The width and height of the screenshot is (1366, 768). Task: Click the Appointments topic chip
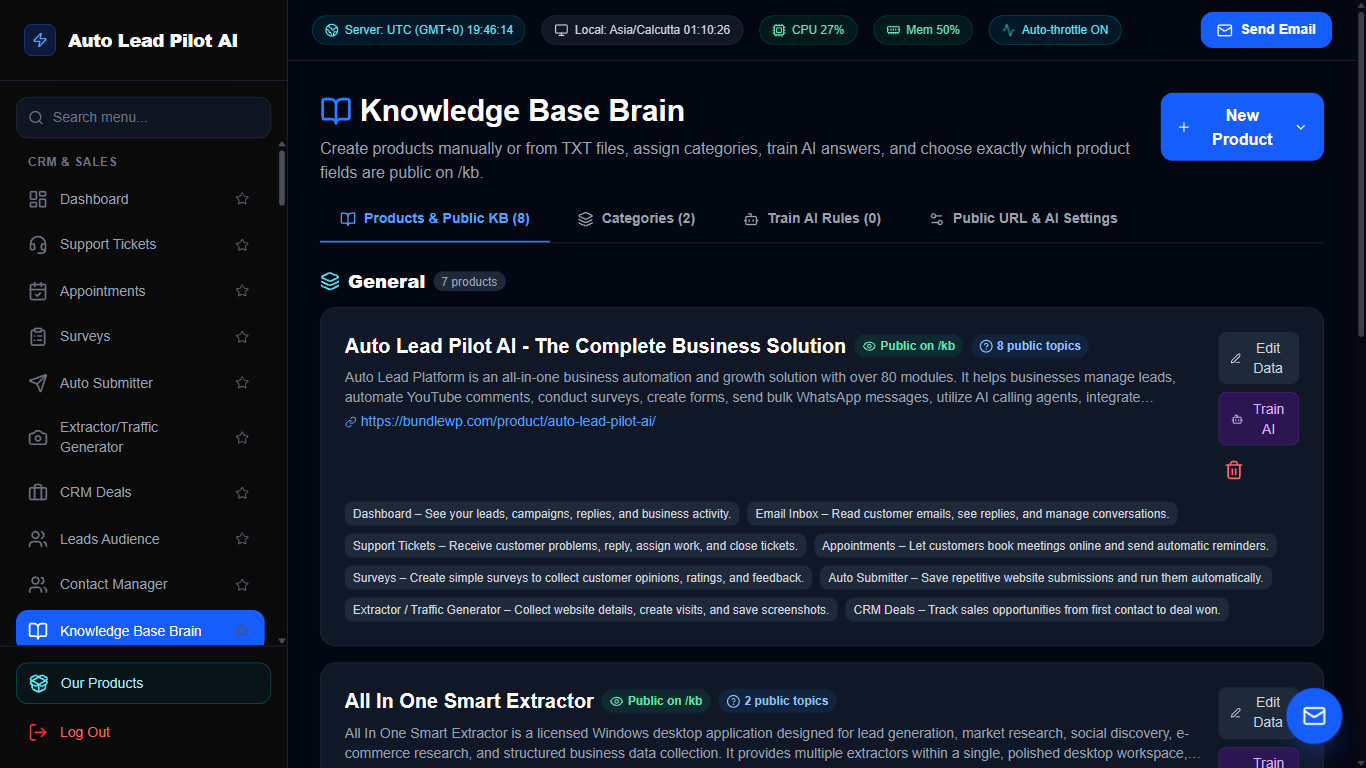click(x=1045, y=546)
